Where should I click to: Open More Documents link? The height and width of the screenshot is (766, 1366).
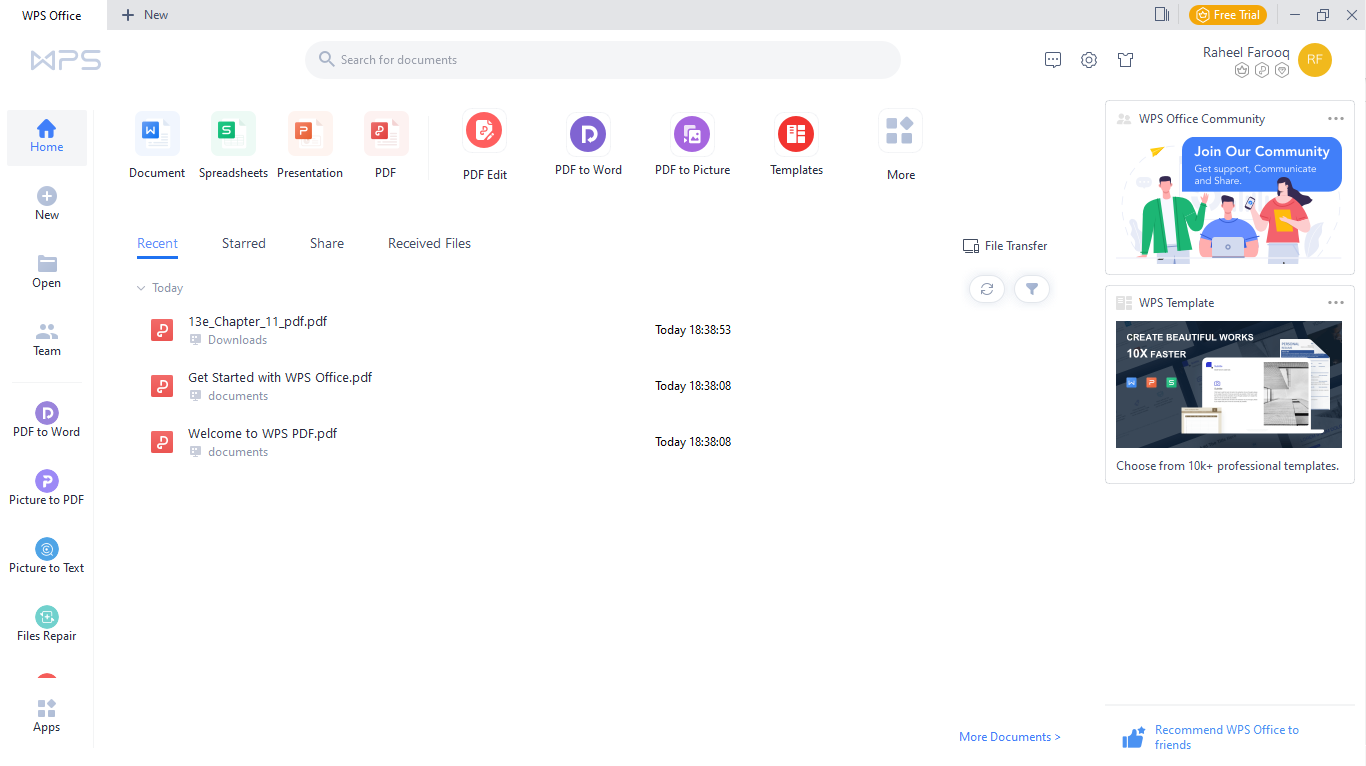point(1009,736)
